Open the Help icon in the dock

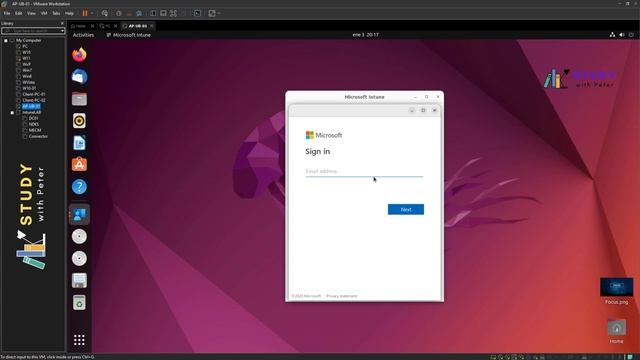pos(79,187)
